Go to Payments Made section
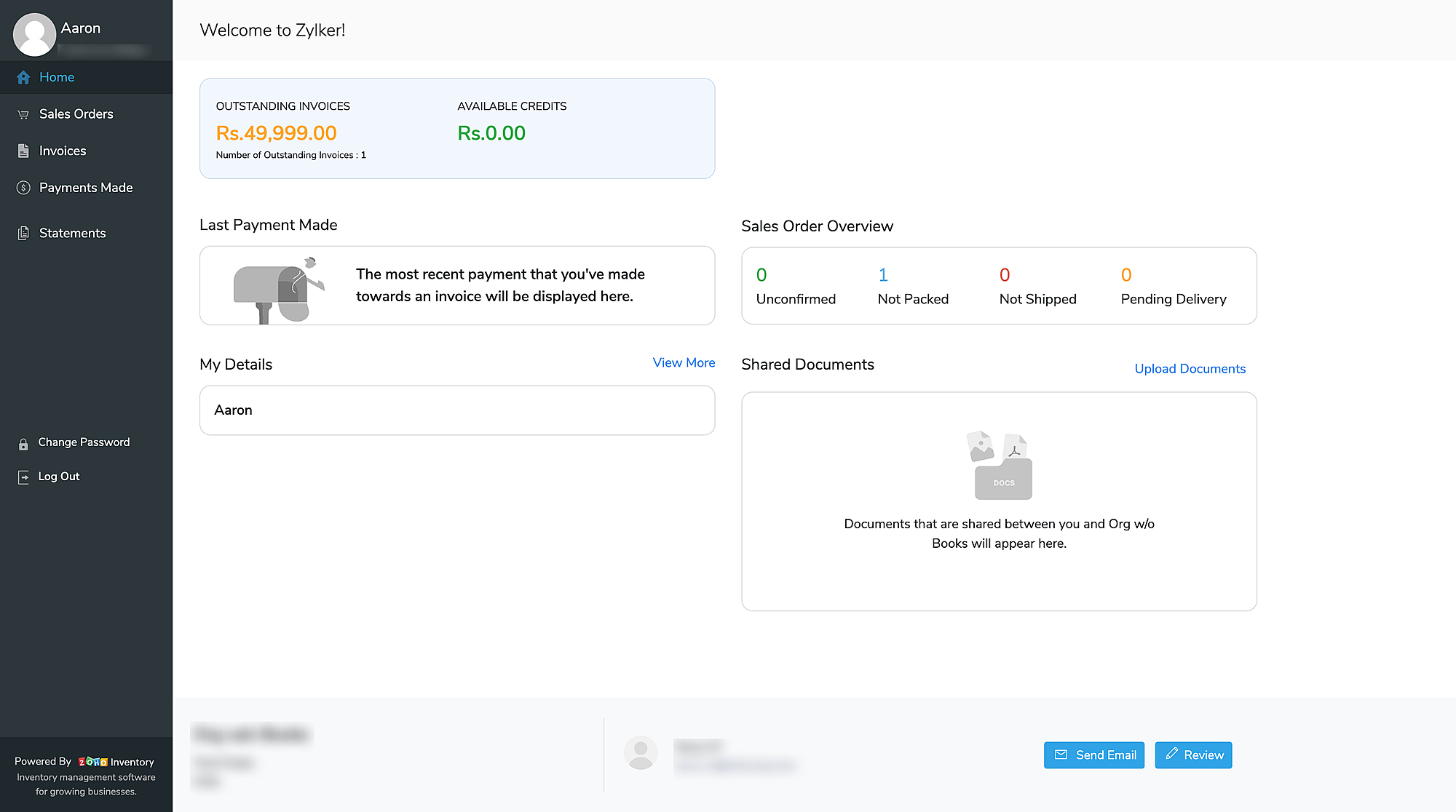This screenshot has width=1456, height=812. [86, 188]
